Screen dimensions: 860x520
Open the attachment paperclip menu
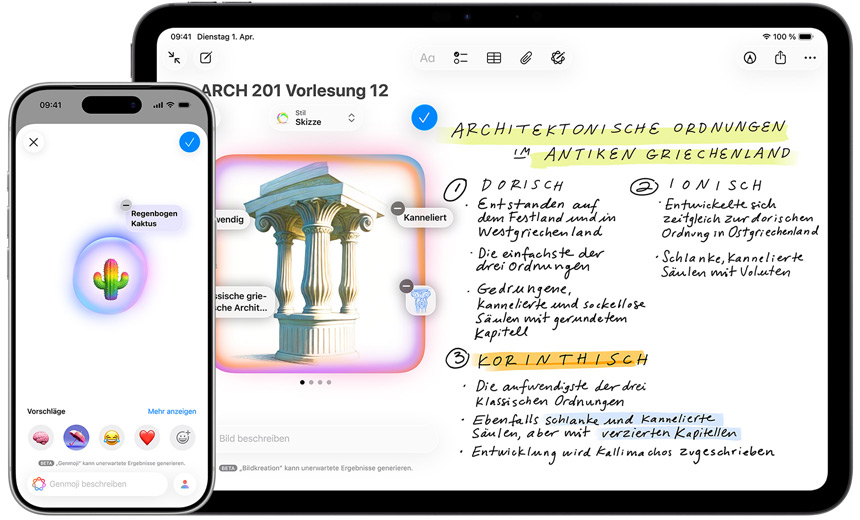pyautogui.click(x=526, y=58)
